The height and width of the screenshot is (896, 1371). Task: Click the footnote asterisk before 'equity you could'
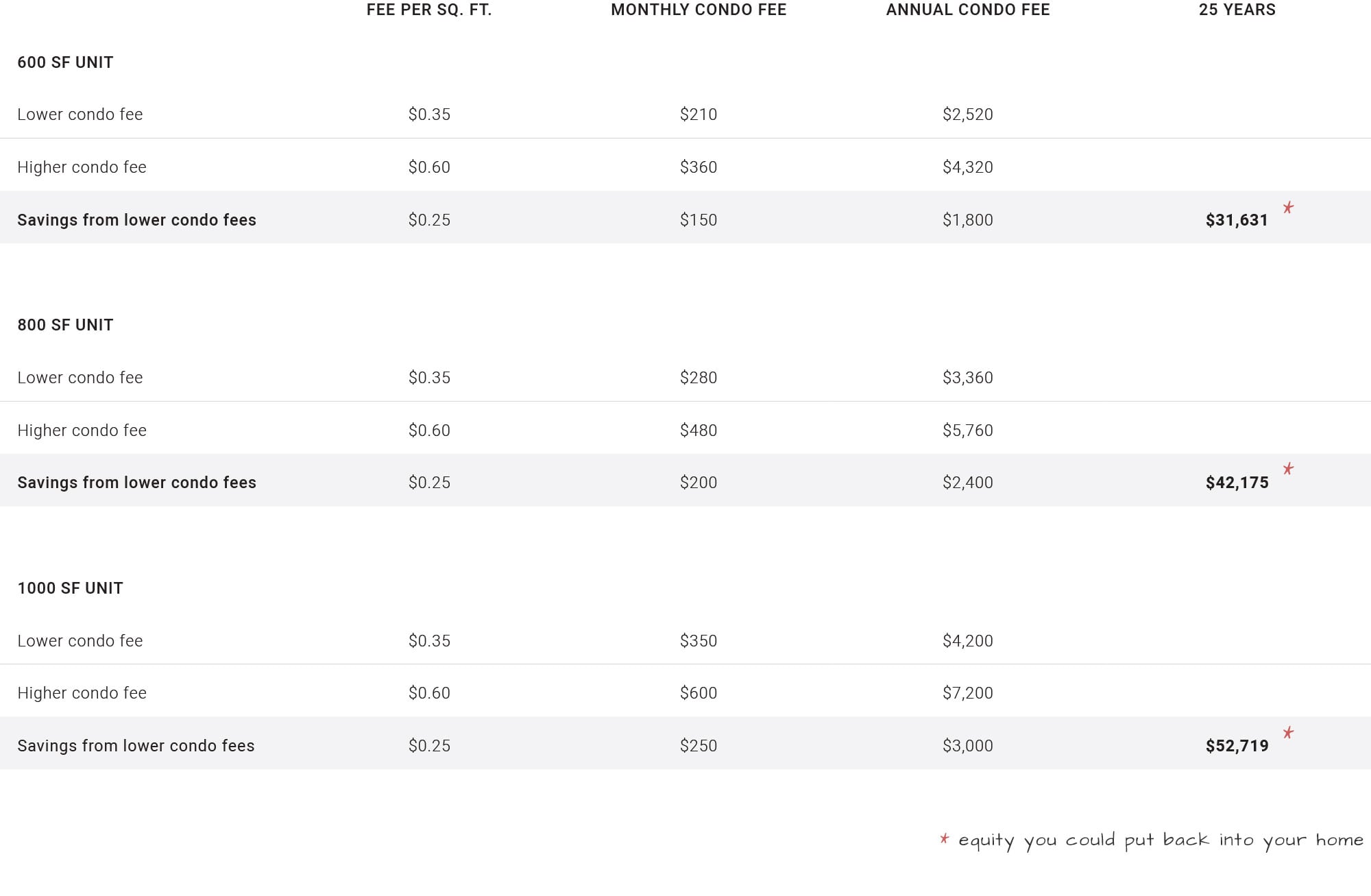(x=944, y=839)
